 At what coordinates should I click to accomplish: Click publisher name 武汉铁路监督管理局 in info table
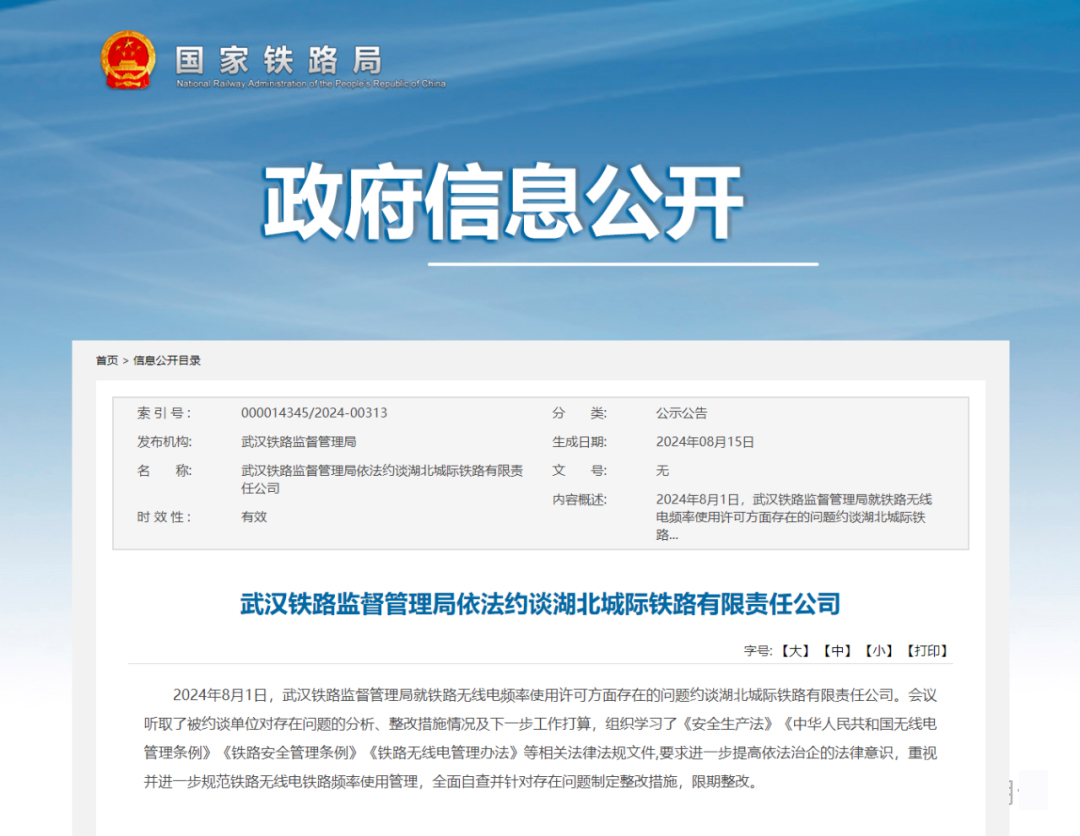(x=299, y=441)
